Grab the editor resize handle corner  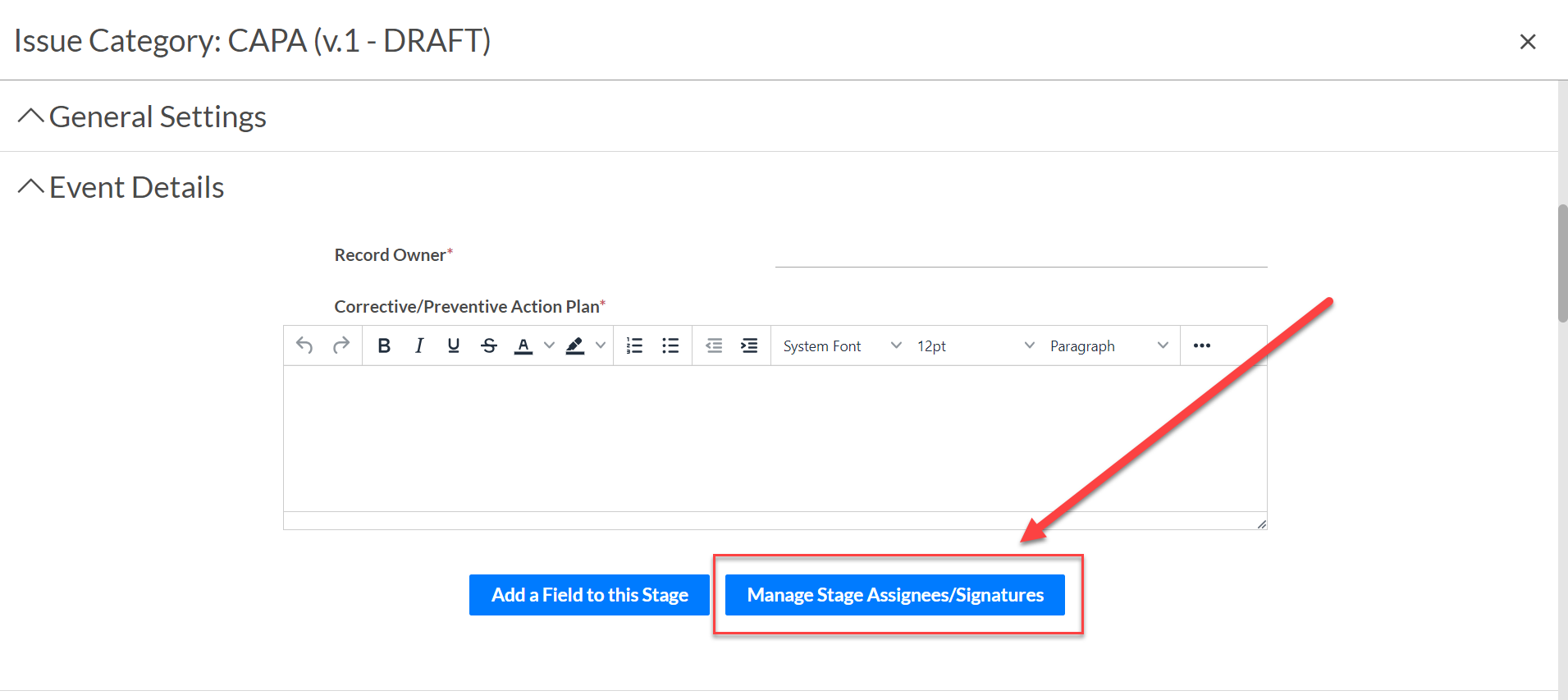click(x=1261, y=524)
